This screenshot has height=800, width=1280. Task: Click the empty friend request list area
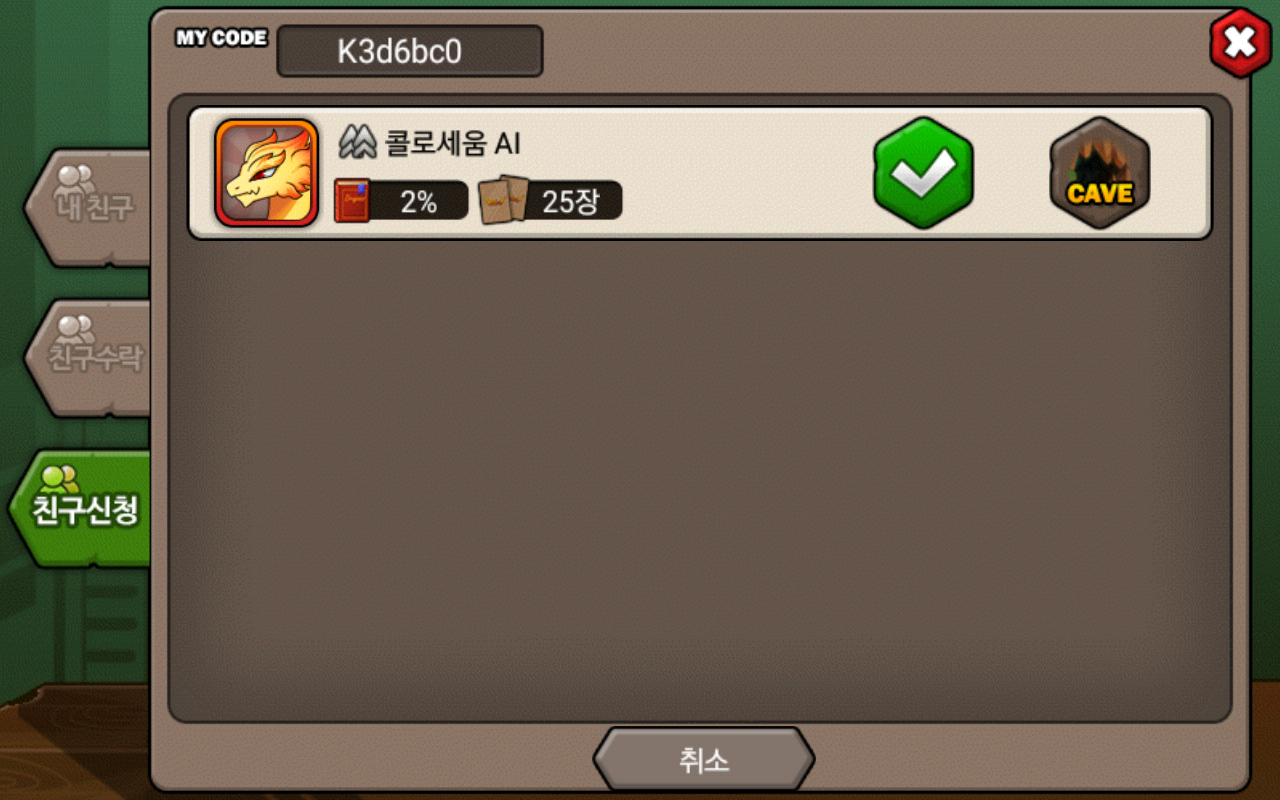(x=700, y=480)
